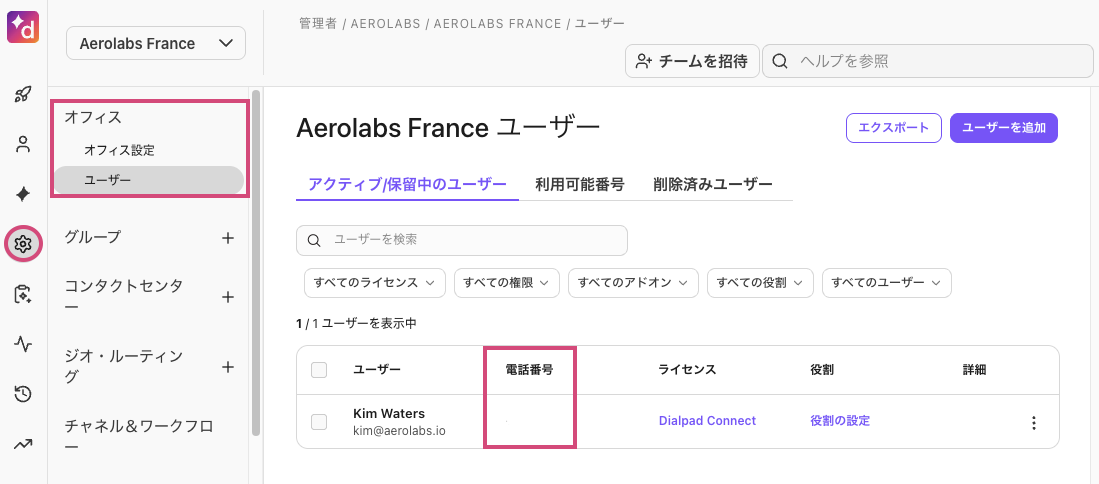Click the ユーザーを検索 search field
The width and height of the screenshot is (1099, 484).
[x=462, y=240]
